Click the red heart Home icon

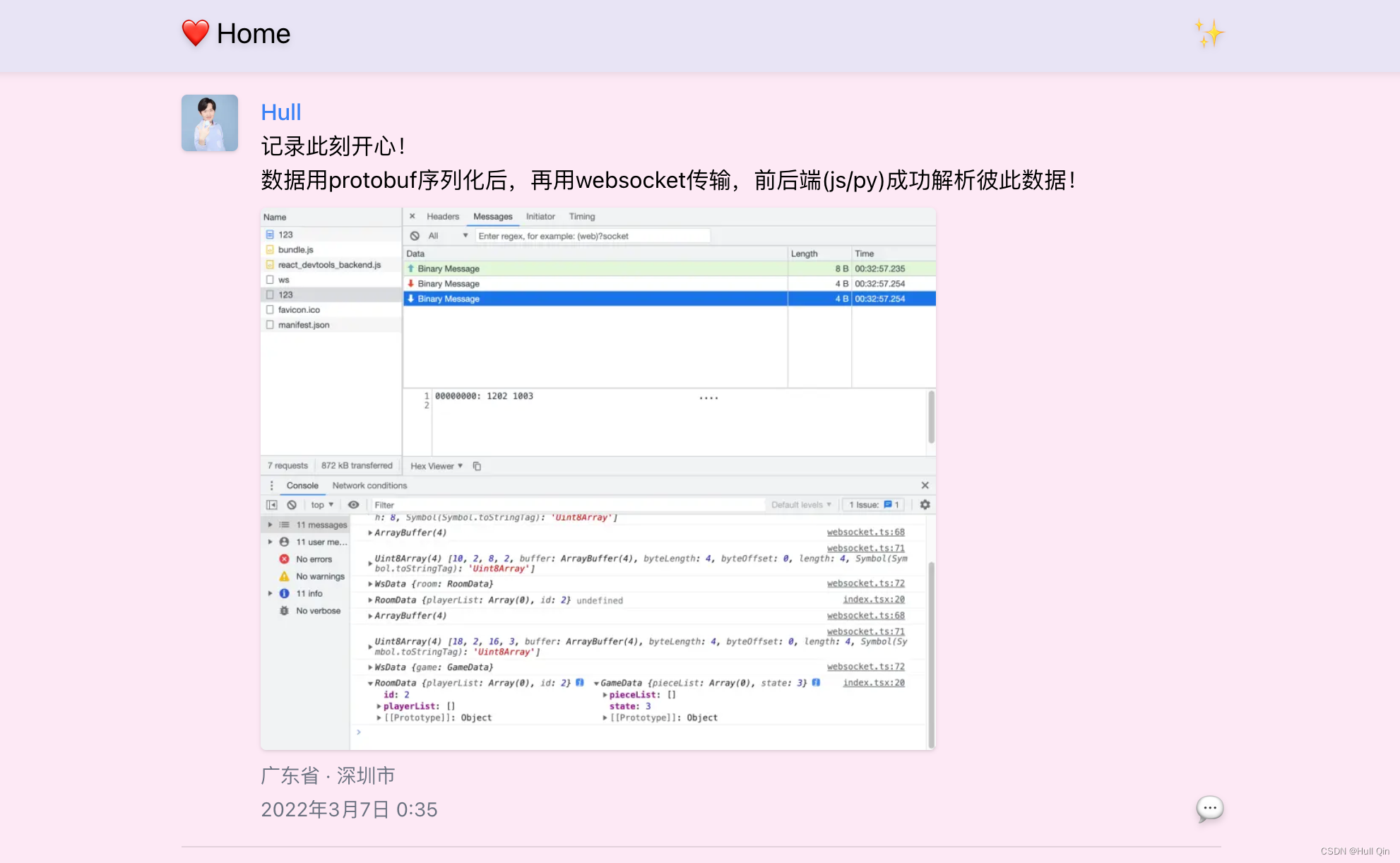coord(196,33)
